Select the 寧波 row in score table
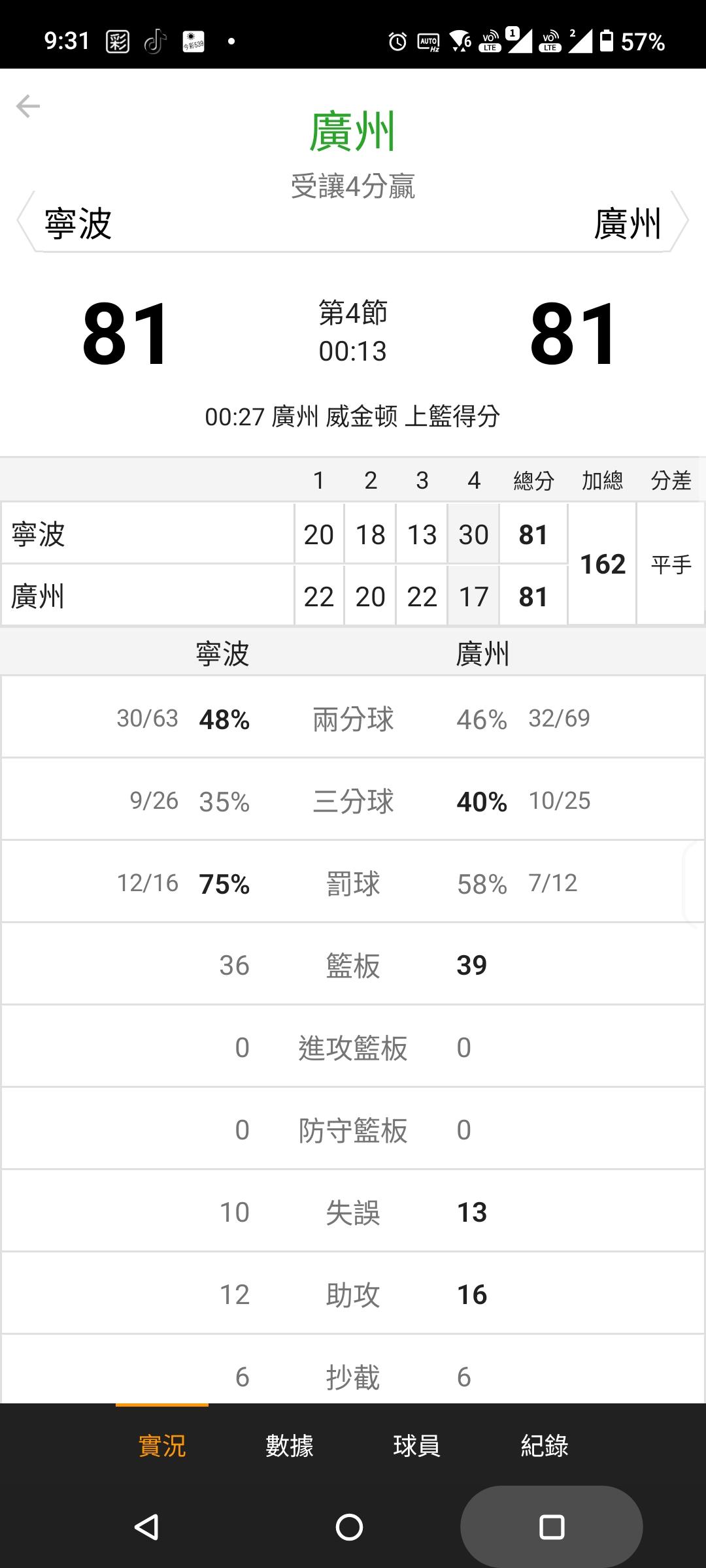 pos(147,534)
